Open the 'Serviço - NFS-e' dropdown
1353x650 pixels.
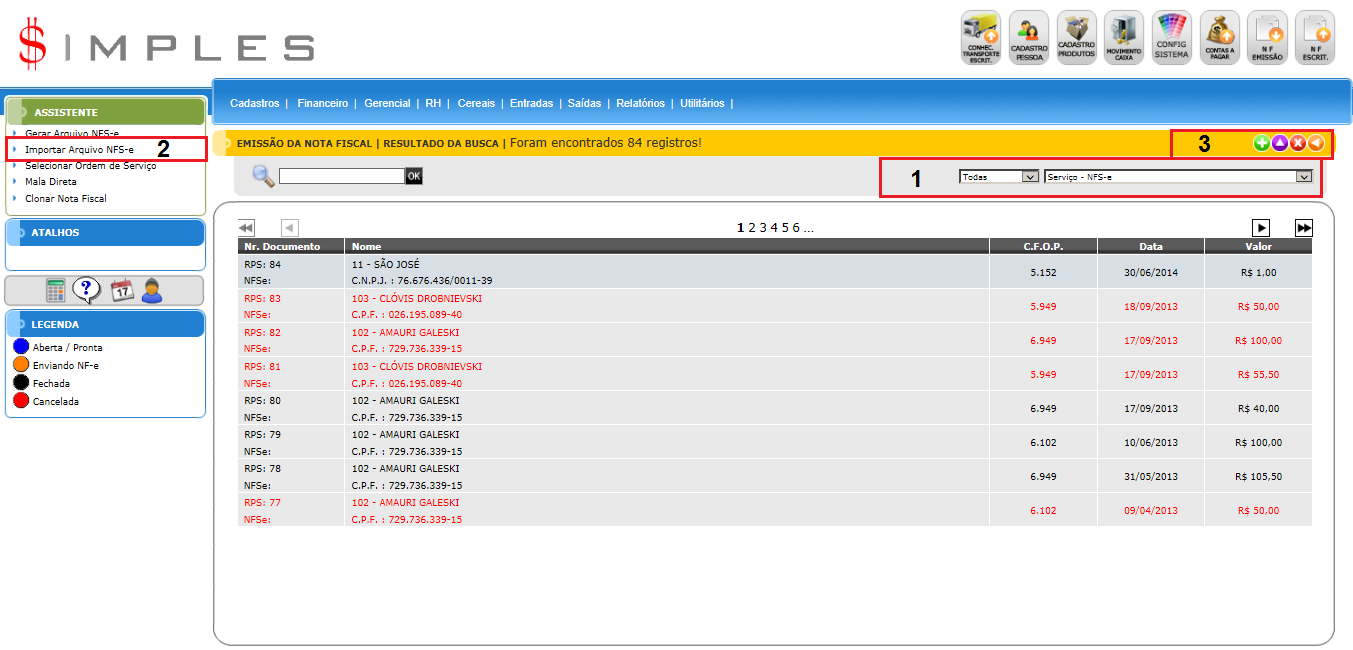[x=1177, y=176]
